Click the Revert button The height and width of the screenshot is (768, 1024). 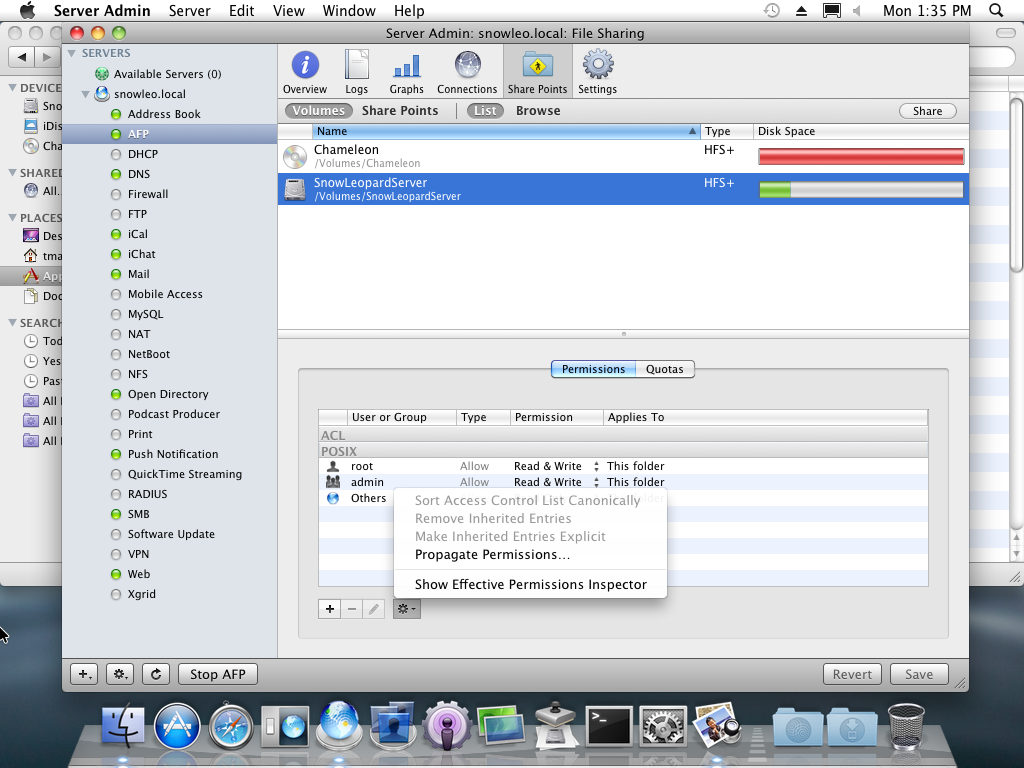click(x=852, y=674)
